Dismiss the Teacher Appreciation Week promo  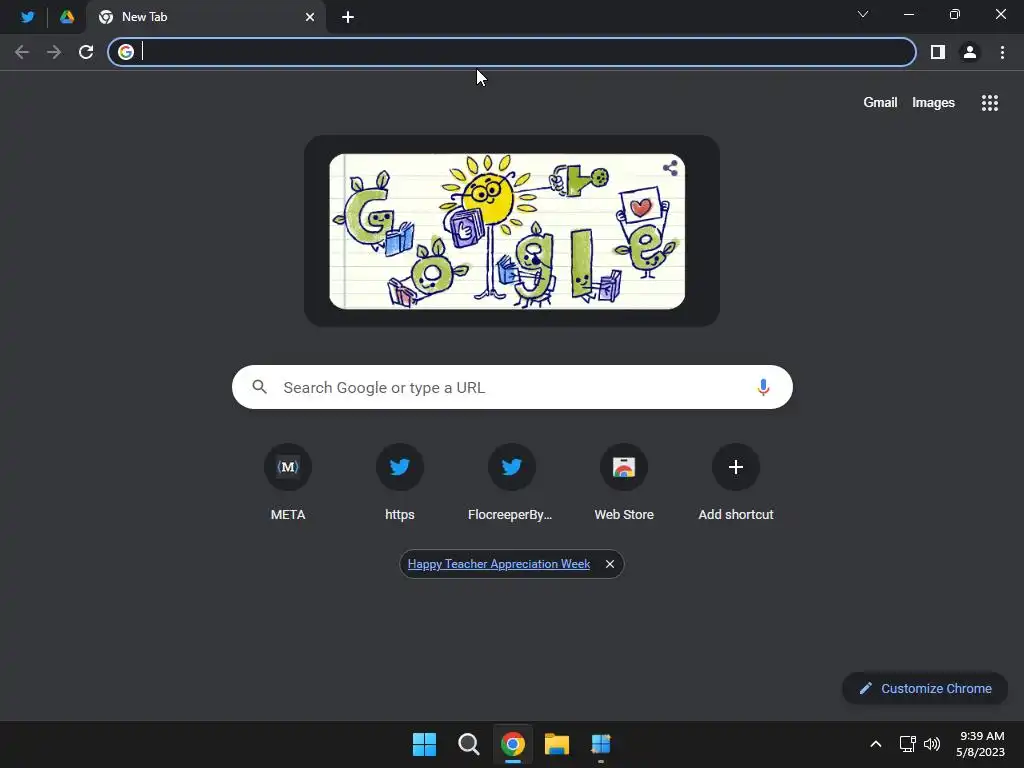click(610, 564)
